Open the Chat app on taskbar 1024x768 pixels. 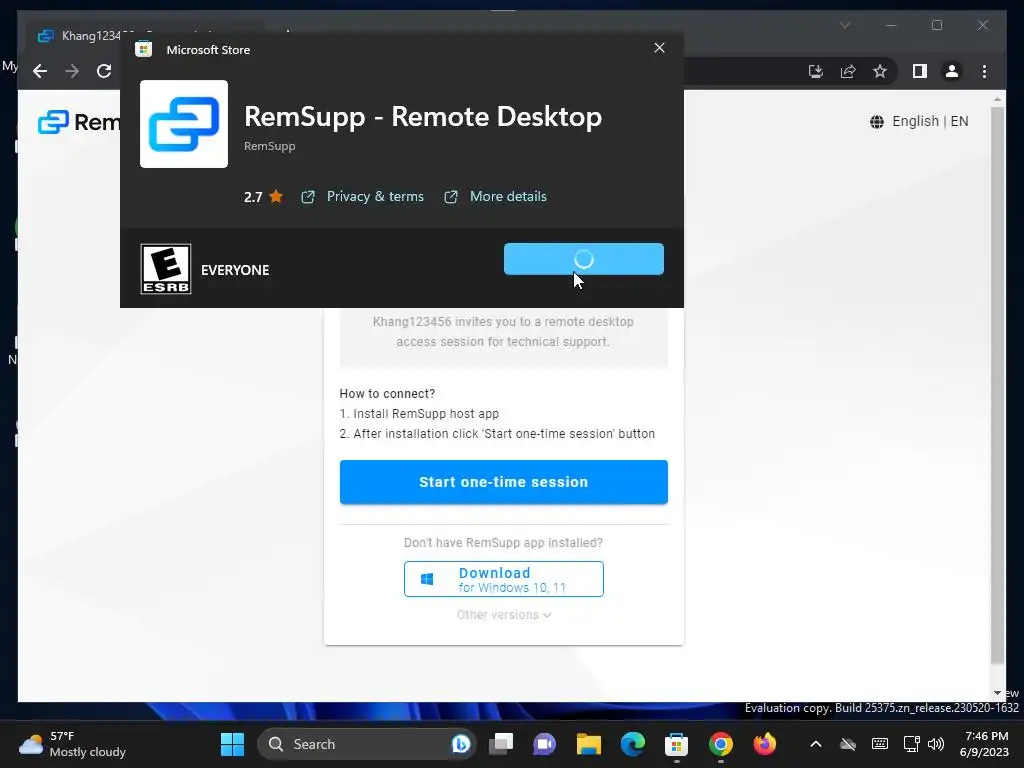pos(545,744)
